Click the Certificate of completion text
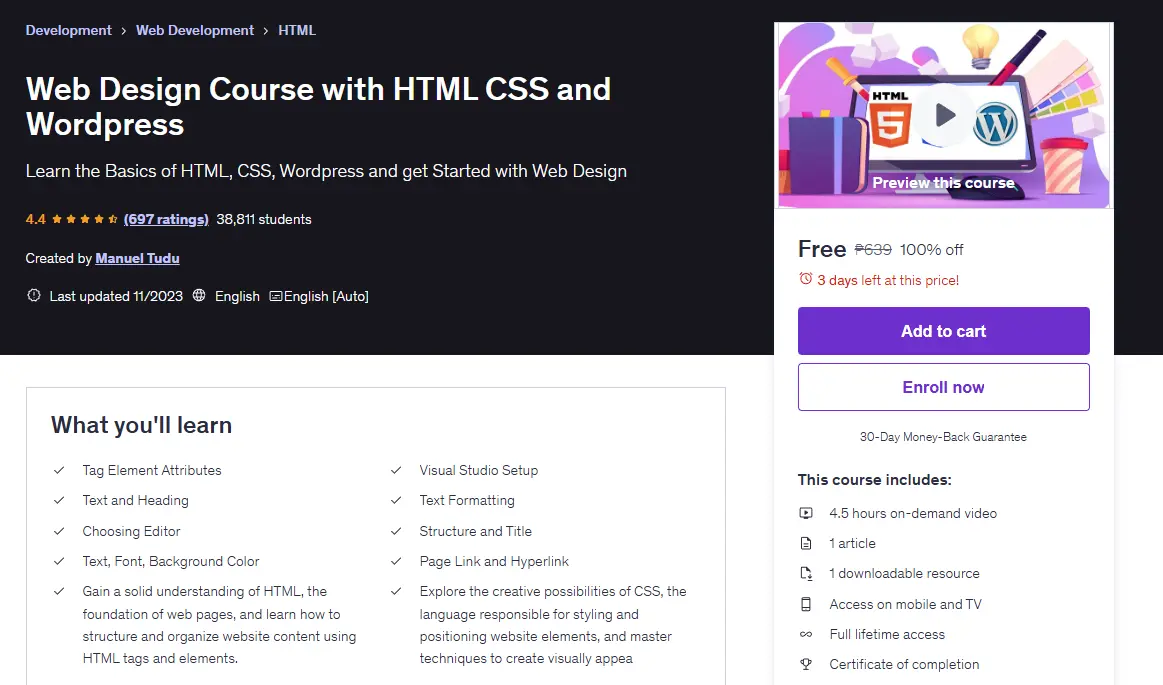The image size is (1163, 685). [x=904, y=664]
